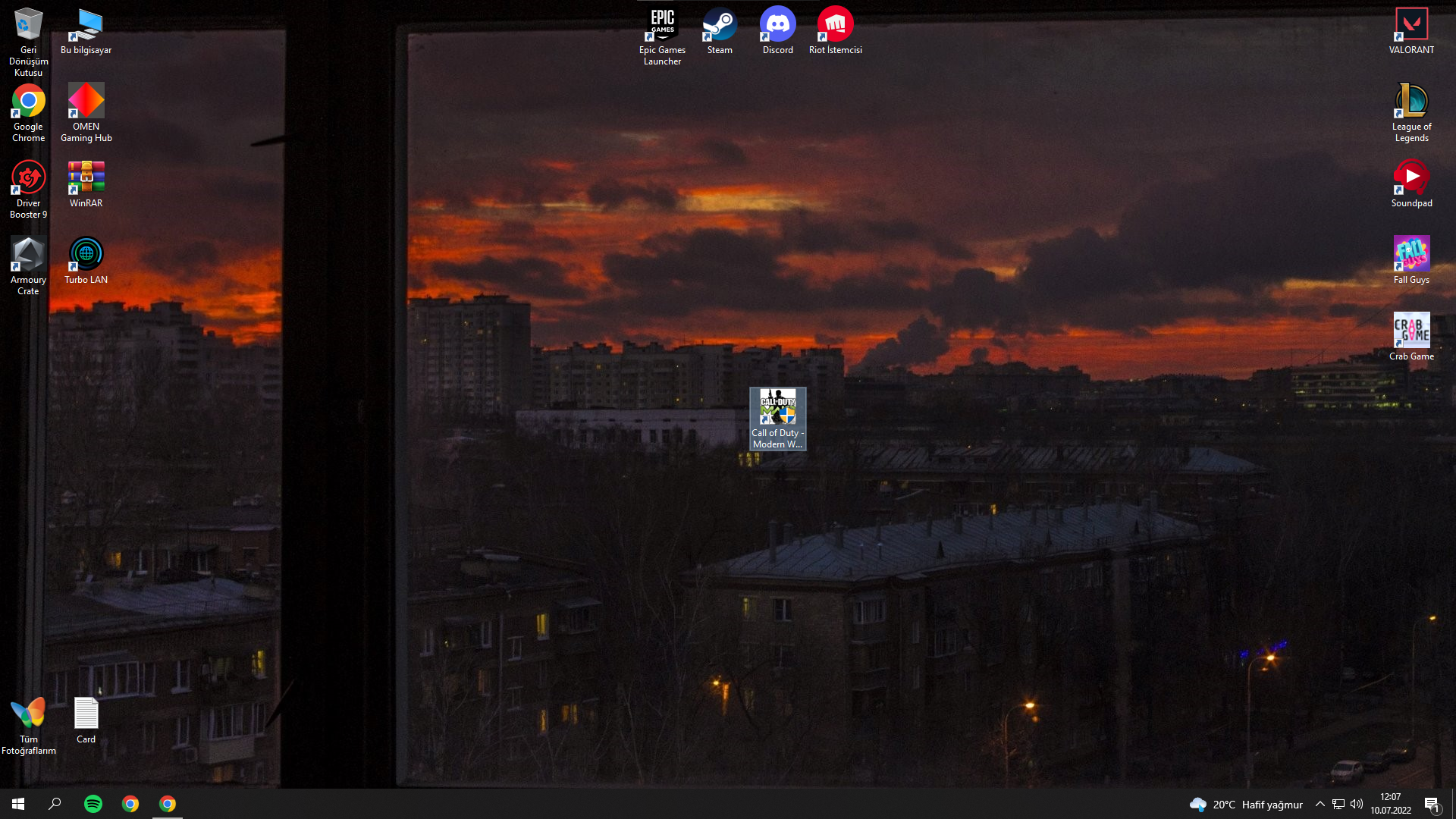The height and width of the screenshot is (819, 1456).
Task: Select the VALORANT shortcut
Action: (x=1411, y=26)
